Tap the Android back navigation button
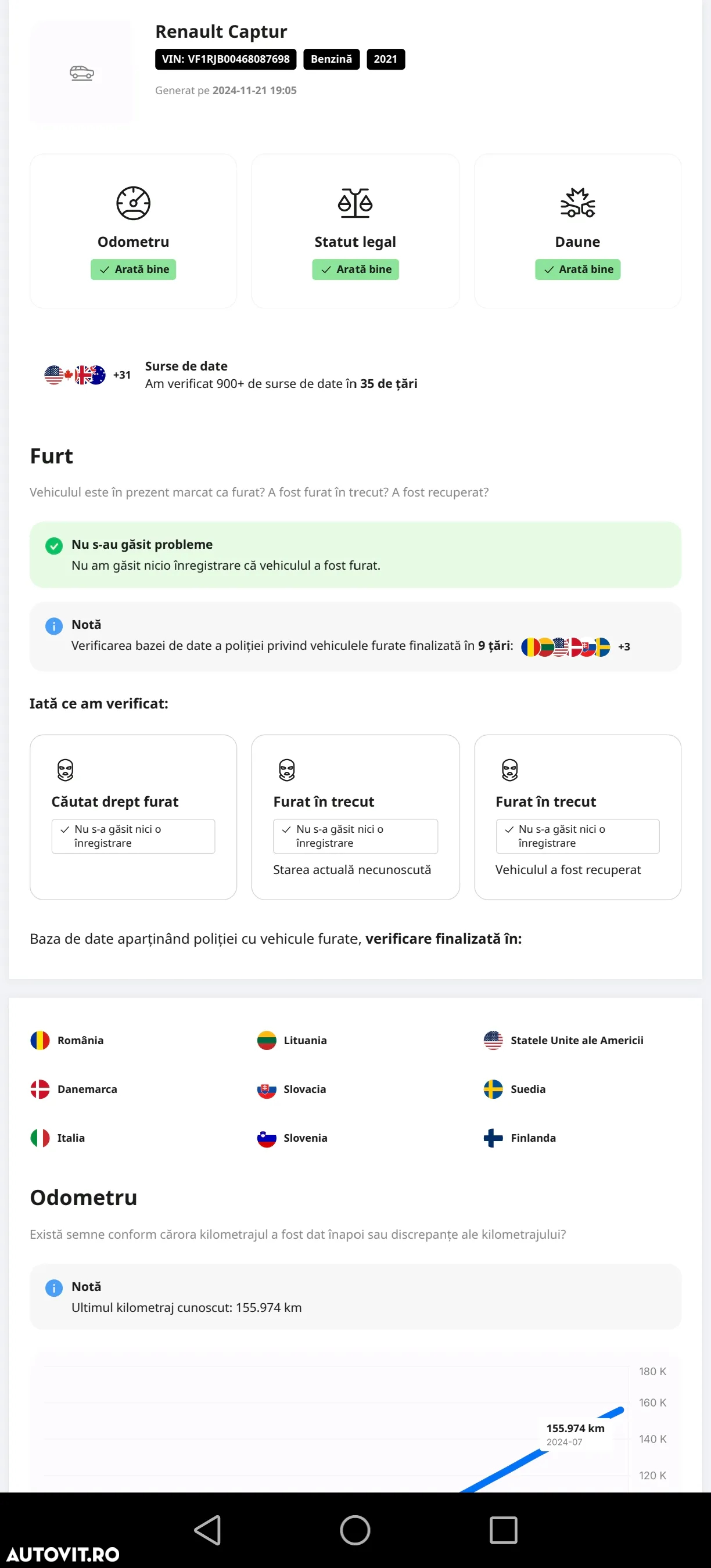This screenshot has width=711, height=1568. pos(207,1530)
